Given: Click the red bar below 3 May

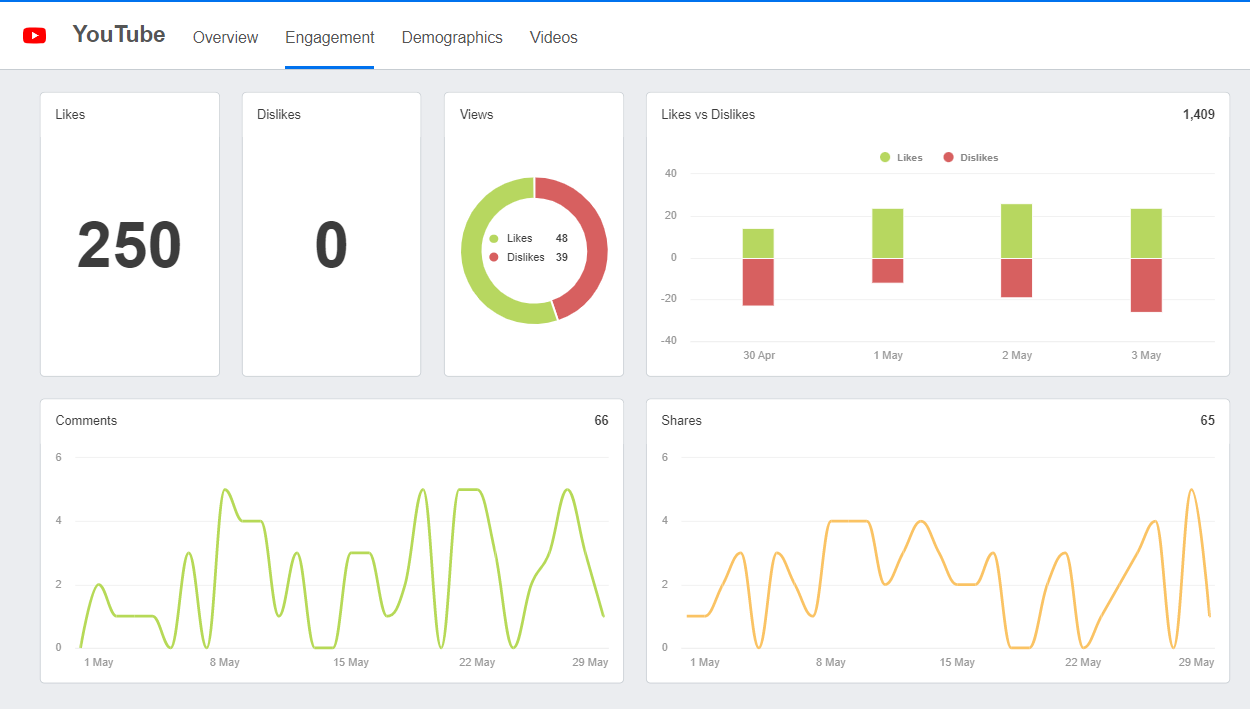Looking at the screenshot, I should point(1145,285).
